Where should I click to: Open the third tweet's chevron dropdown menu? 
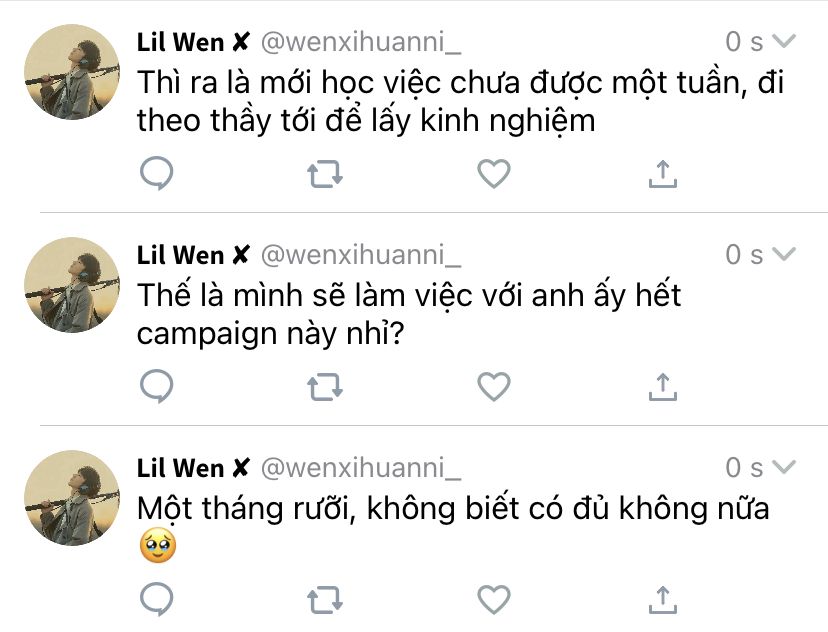coord(784,467)
